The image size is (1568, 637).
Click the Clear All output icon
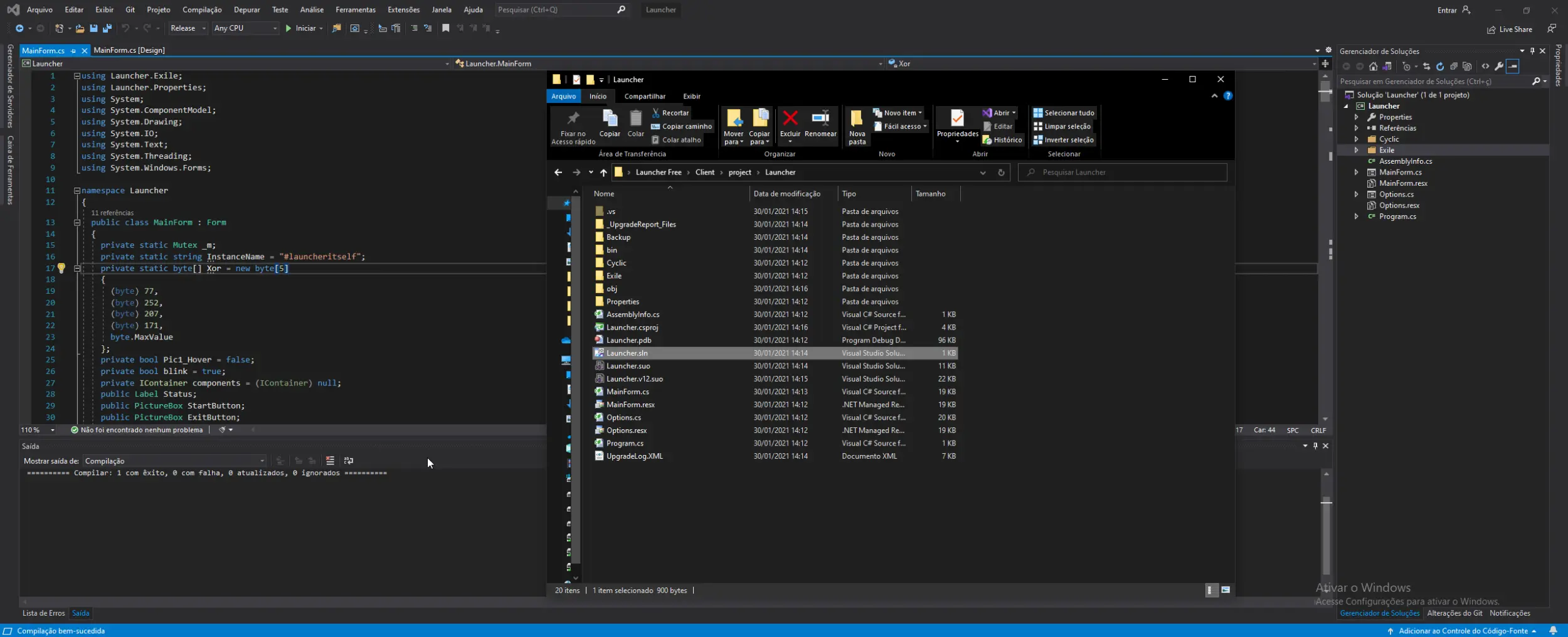[x=330, y=461]
